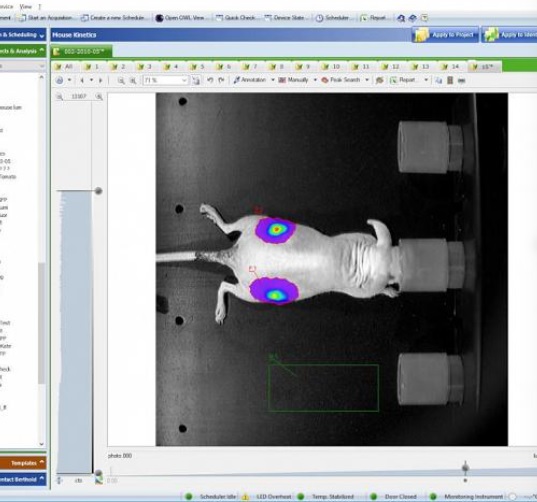This screenshot has width=537, height=502.
Task: Switch to image tab 10
Action: click(331, 66)
